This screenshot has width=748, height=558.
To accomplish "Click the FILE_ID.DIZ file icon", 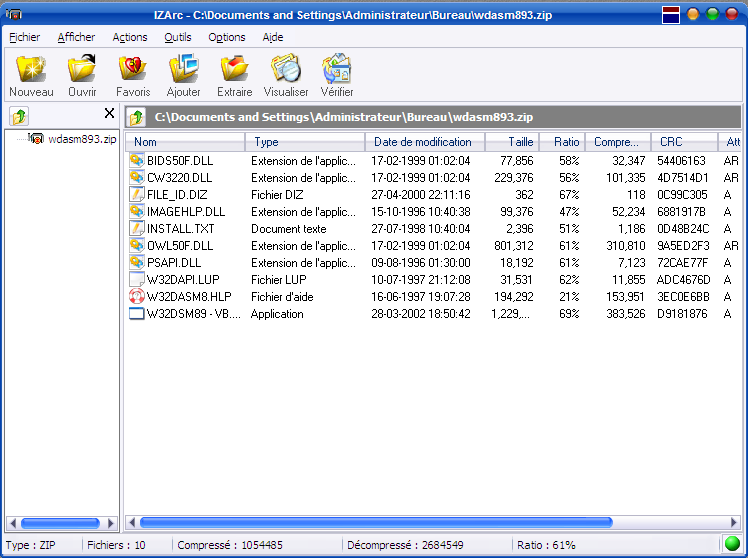I will click(x=136, y=195).
